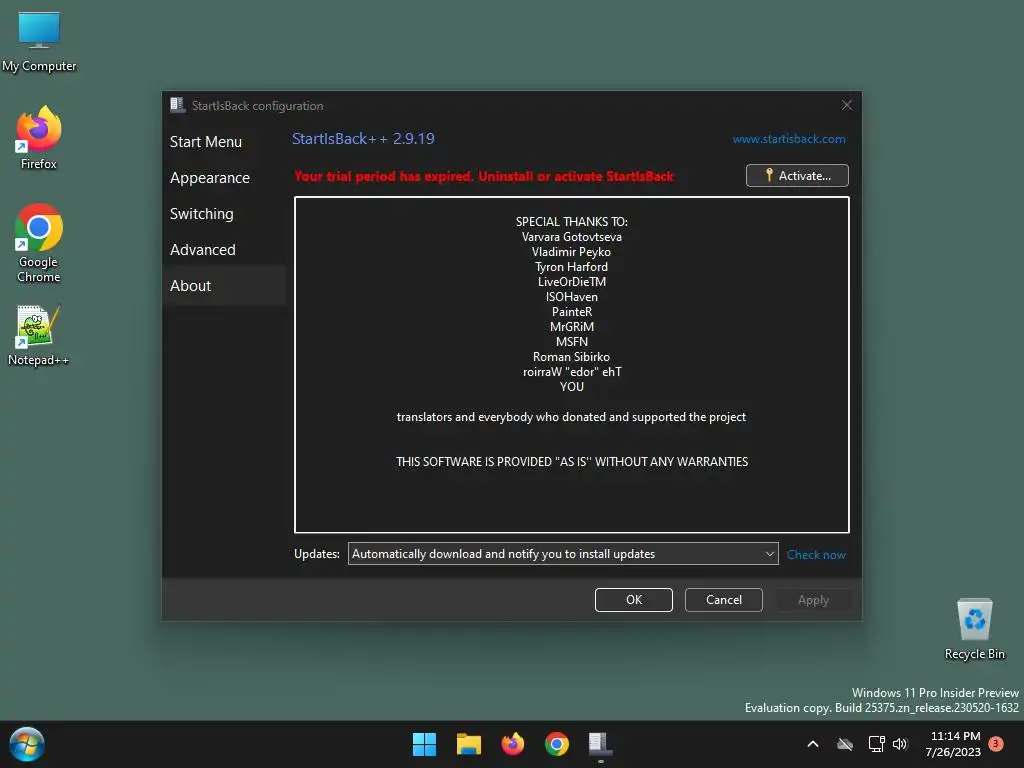Click the Activate... button
This screenshot has height=768, width=1024.
[x=797, y=176]
